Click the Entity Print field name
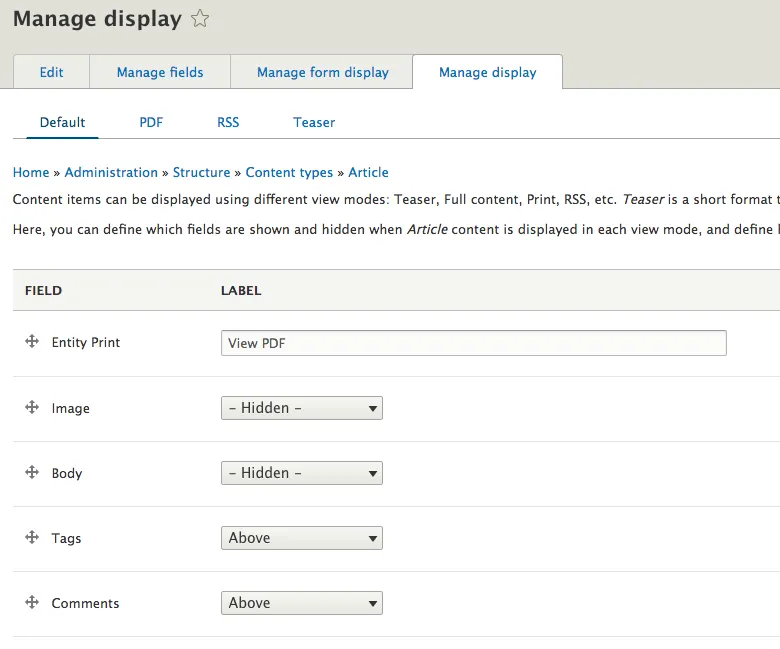Image resolution: width=780 pixels, height=649 pixels. click(86, 342)
